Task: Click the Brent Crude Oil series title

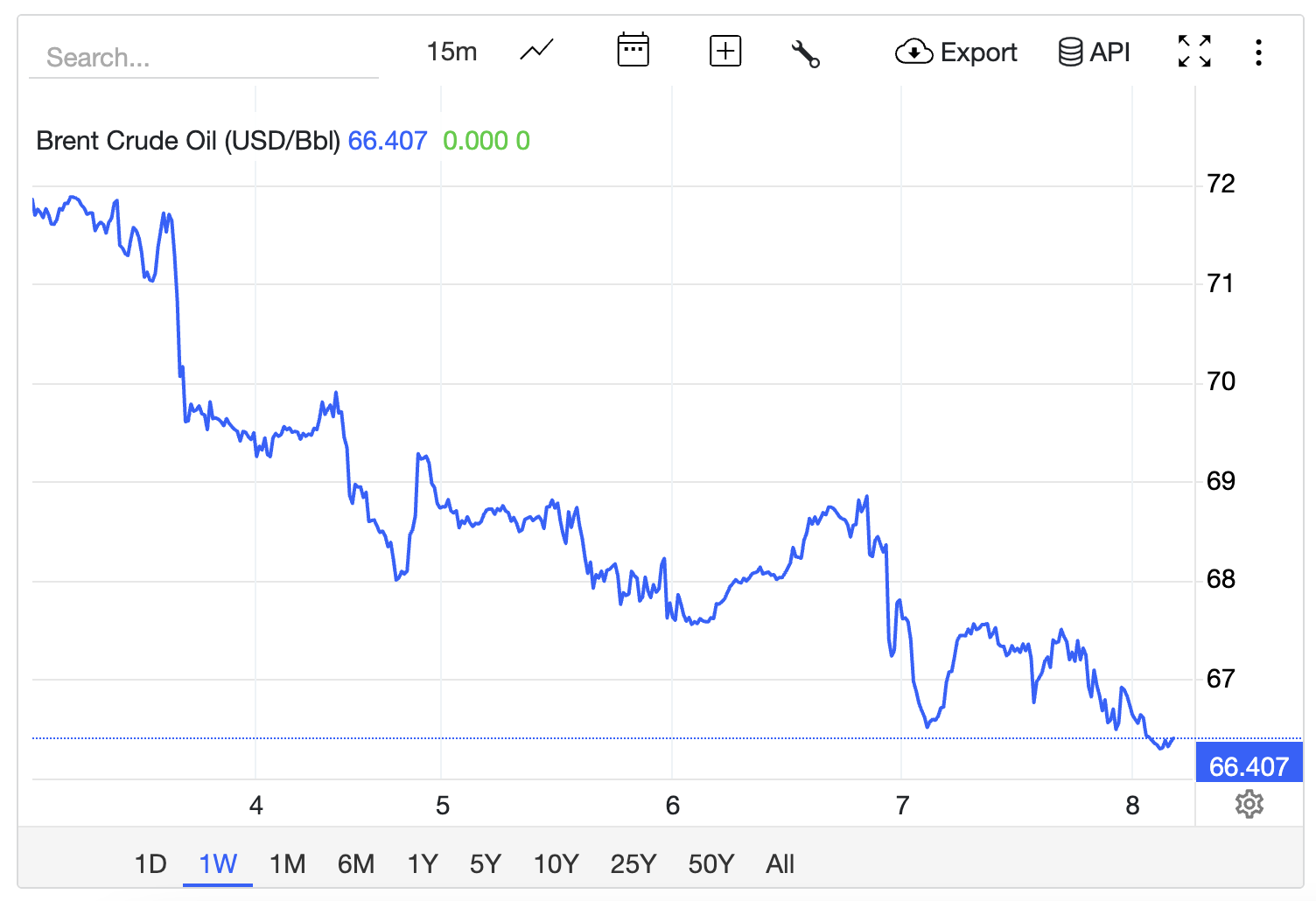Action: point(188,141)
